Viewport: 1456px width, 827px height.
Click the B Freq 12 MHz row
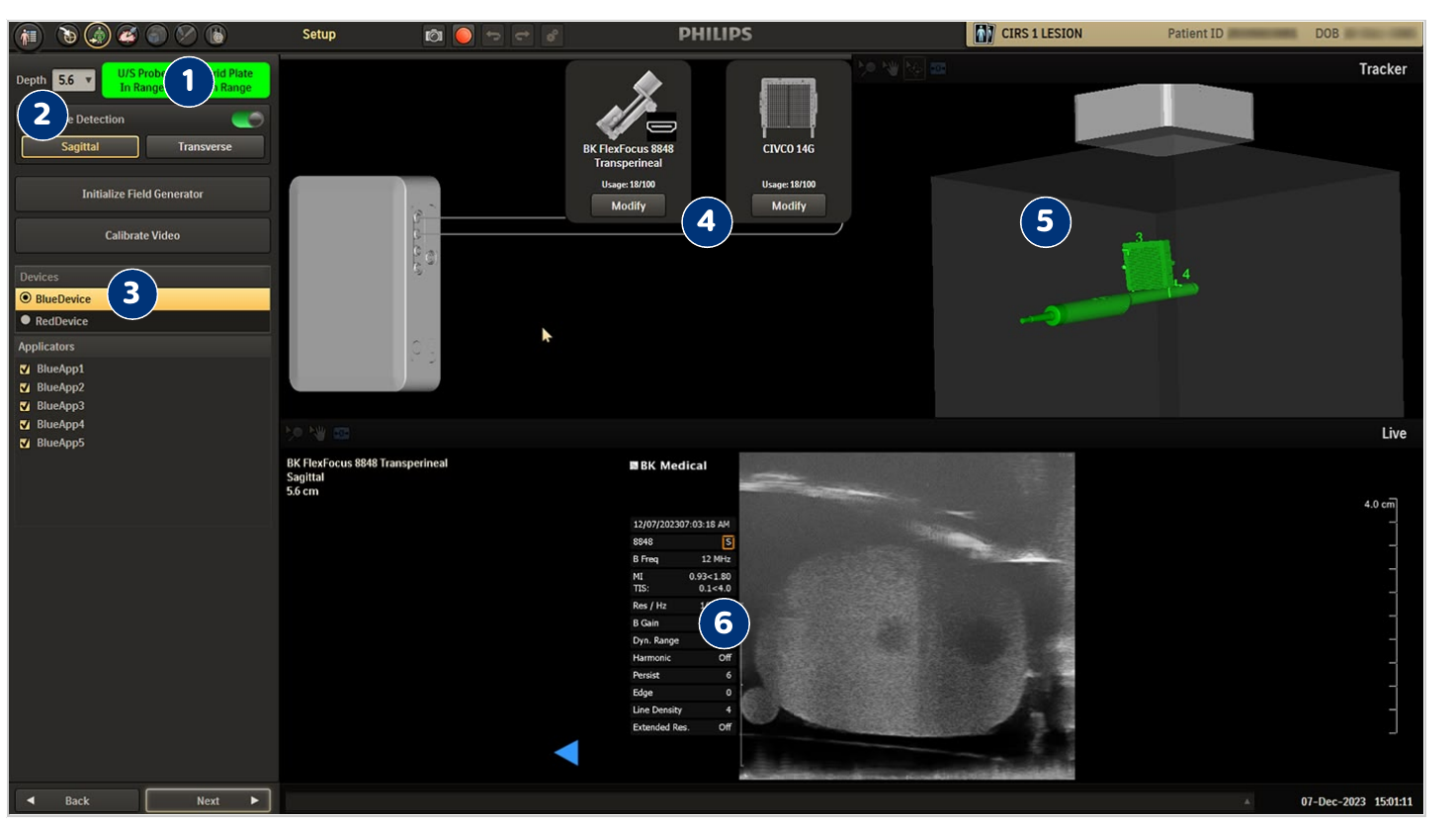682,559
